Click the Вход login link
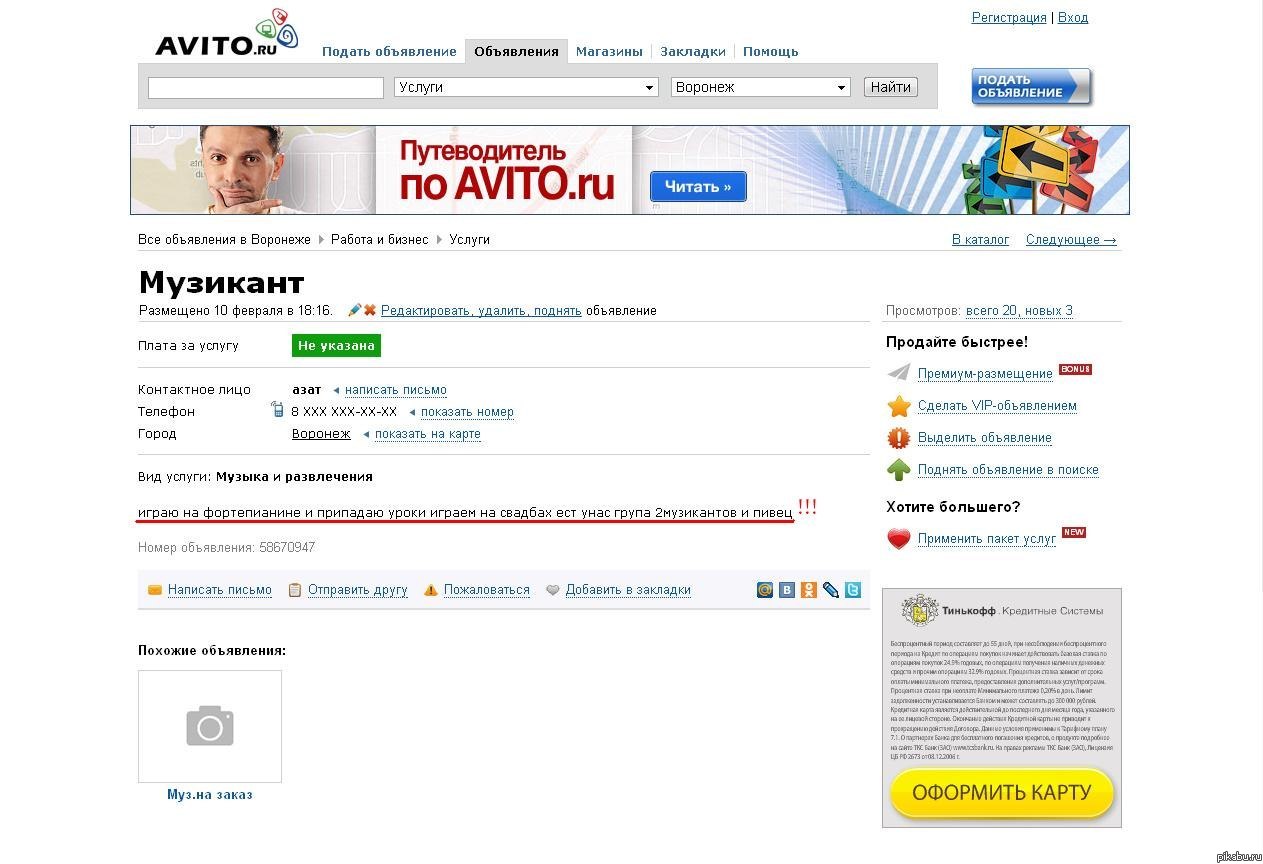 point(1073,18)
